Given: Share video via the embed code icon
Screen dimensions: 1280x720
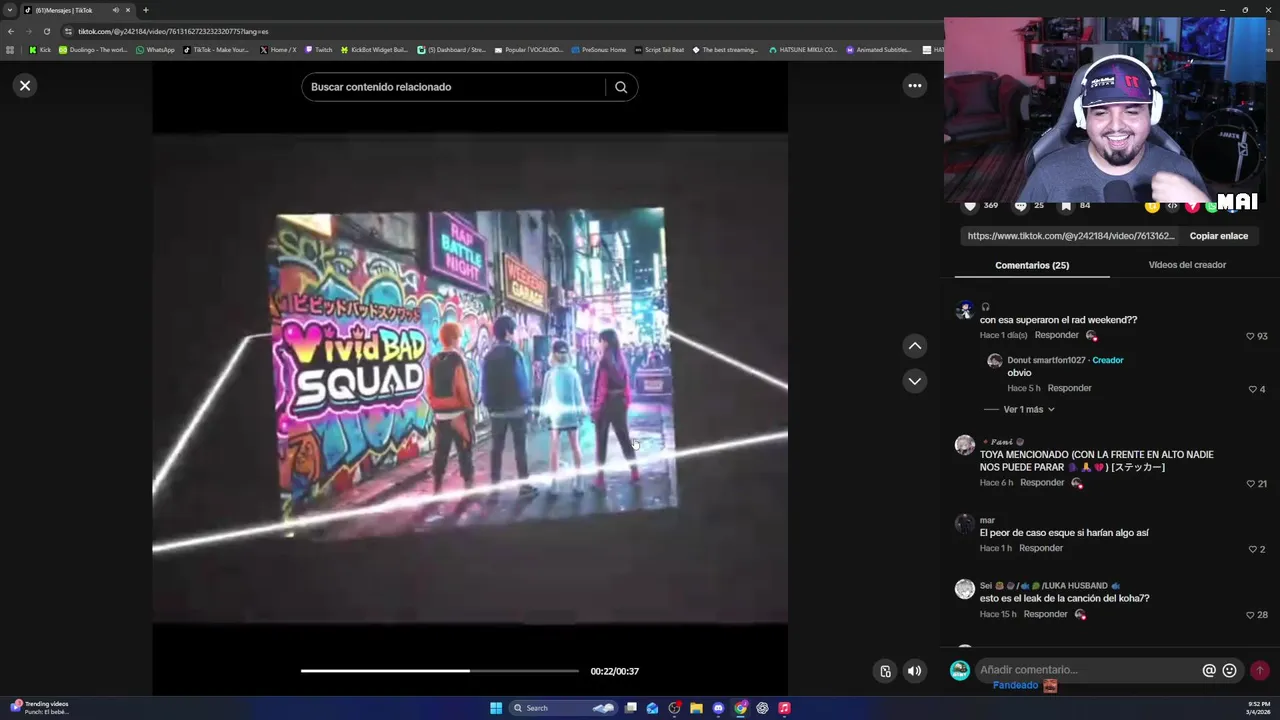Looking at the screenshot, I should coord(1173,206).
